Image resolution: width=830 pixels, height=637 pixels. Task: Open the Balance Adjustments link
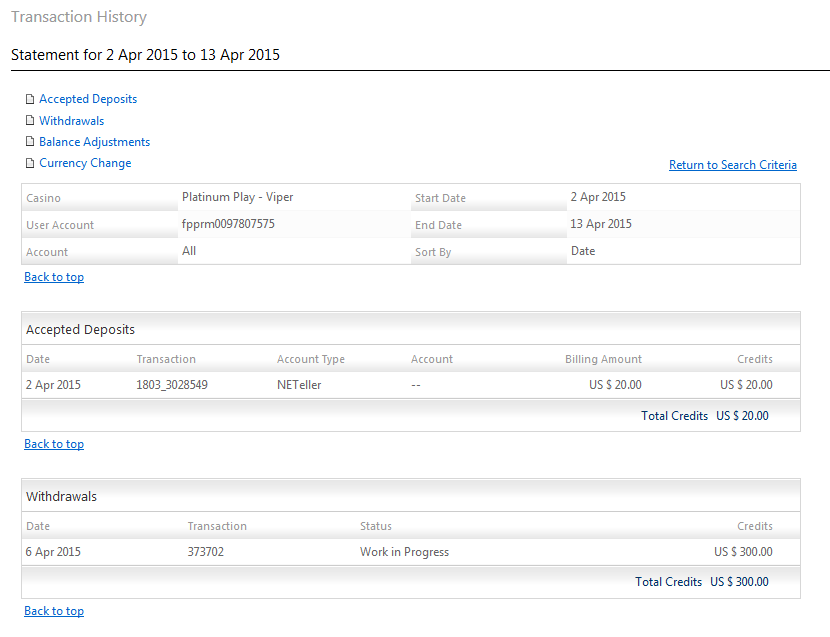tap(94, 142)
